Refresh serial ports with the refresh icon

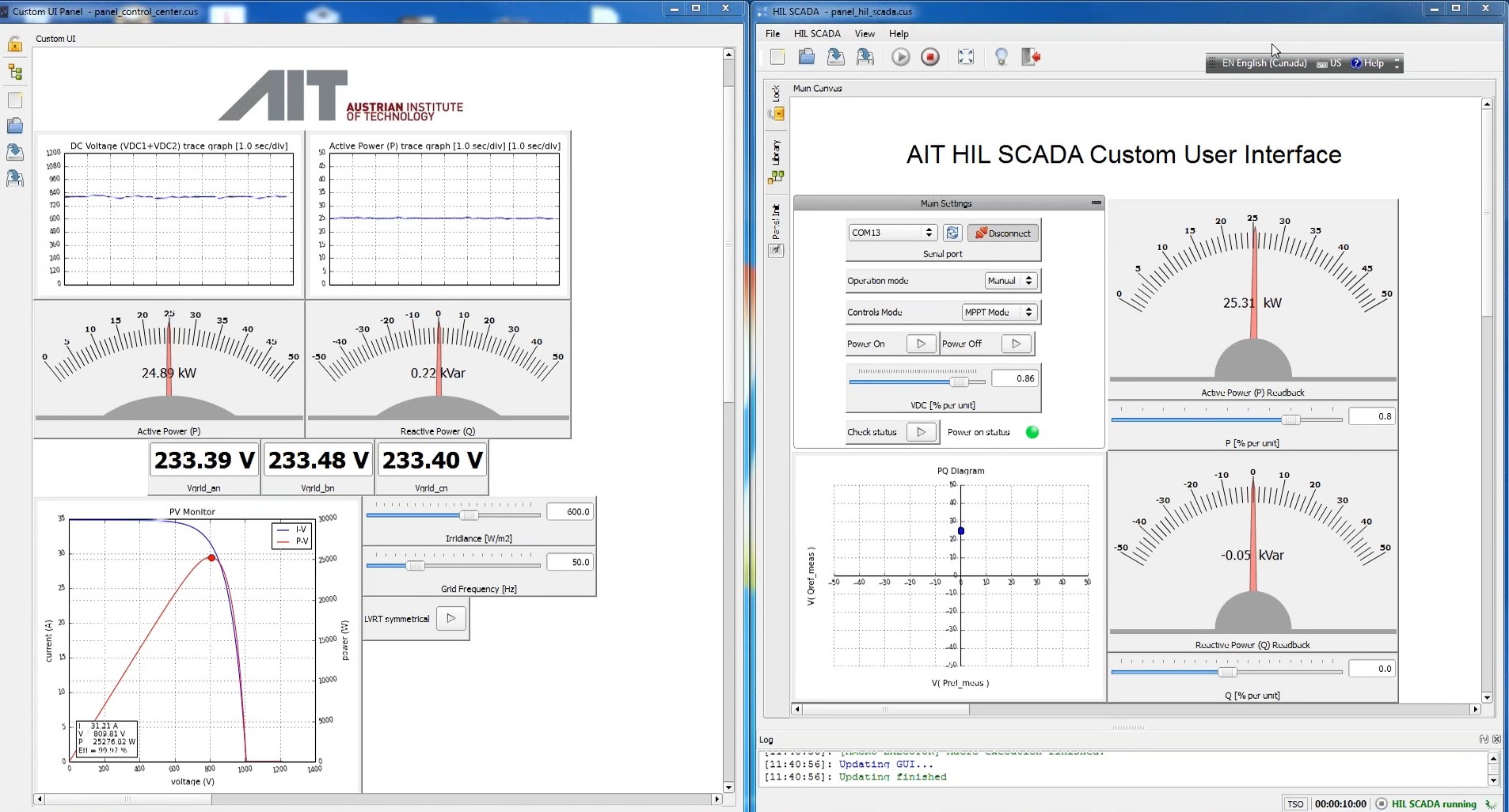(952, 233)
